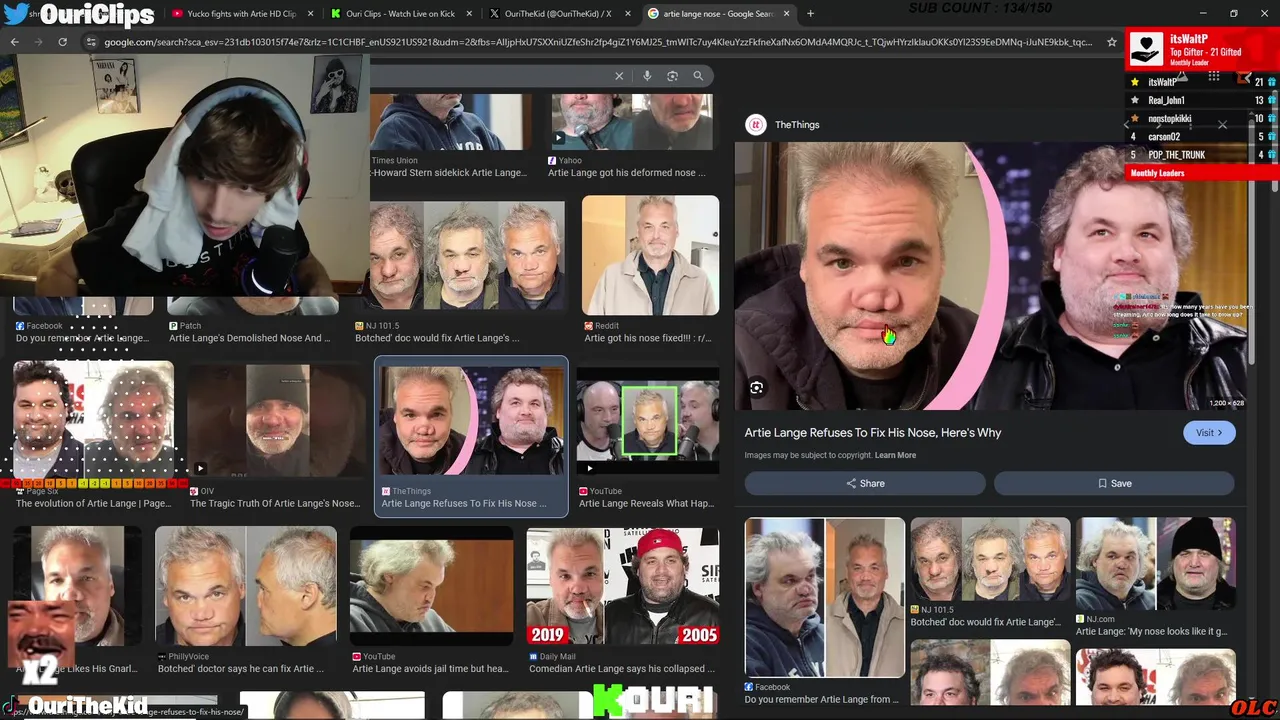1280x720 pixels.
Task: Select selected TheThings 'Refuses To Fix' thumbnail
Action: pyautogui.click(x=471, y=437)
